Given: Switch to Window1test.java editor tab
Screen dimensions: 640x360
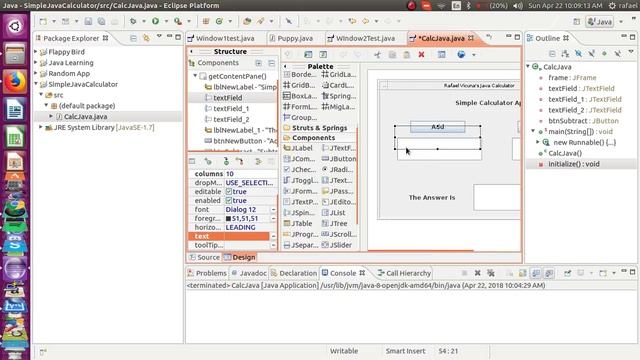Looking at the screenshot, I should (221, 38).
